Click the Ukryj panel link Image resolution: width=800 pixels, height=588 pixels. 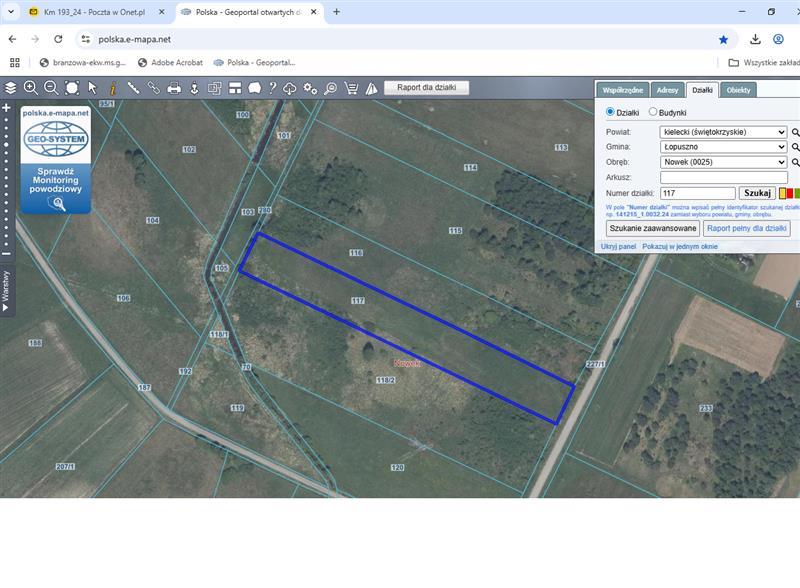619,245
